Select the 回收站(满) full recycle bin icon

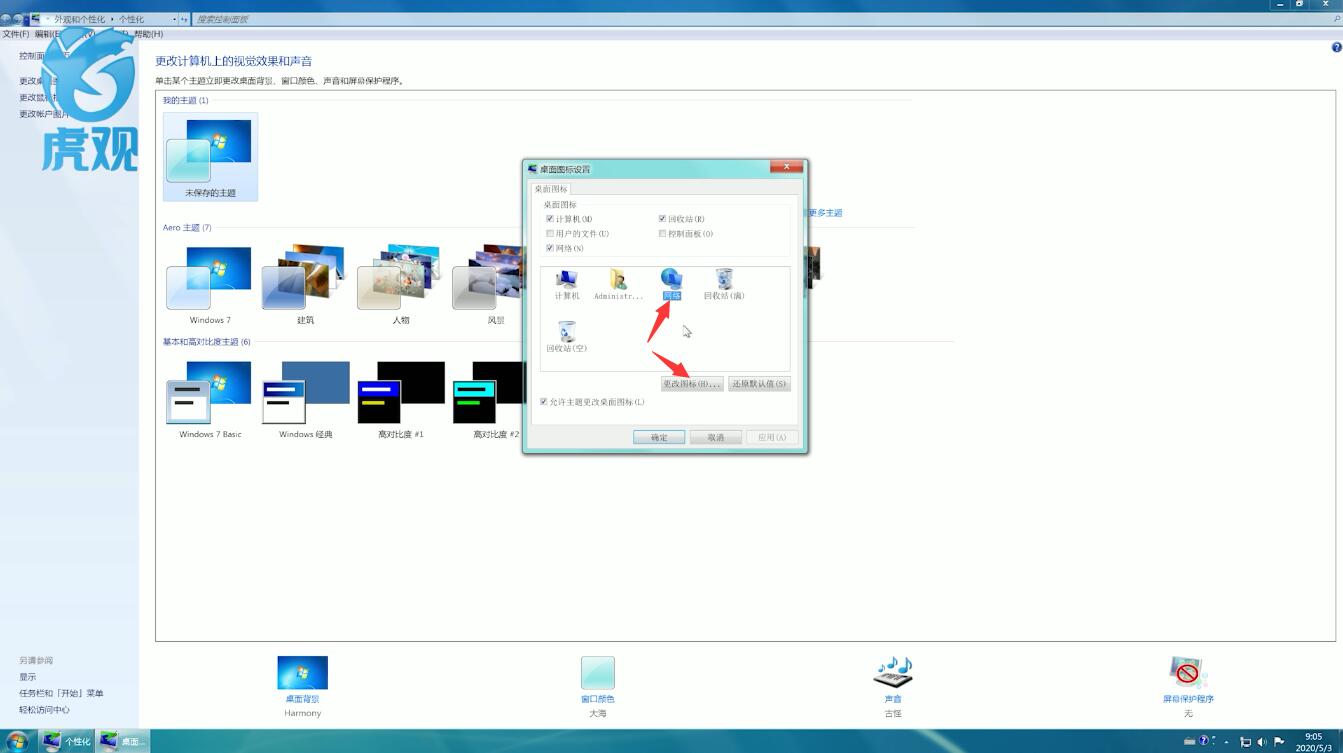click(724, 284)
